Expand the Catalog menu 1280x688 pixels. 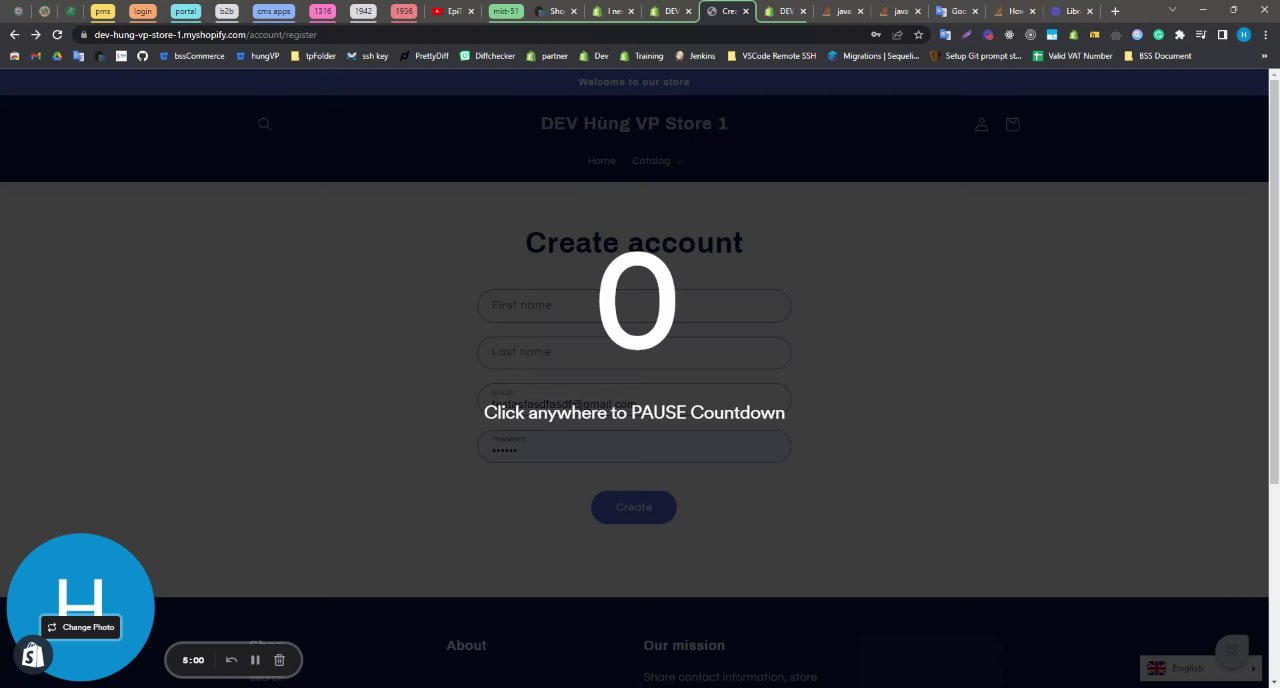click(x=657, y=161)
